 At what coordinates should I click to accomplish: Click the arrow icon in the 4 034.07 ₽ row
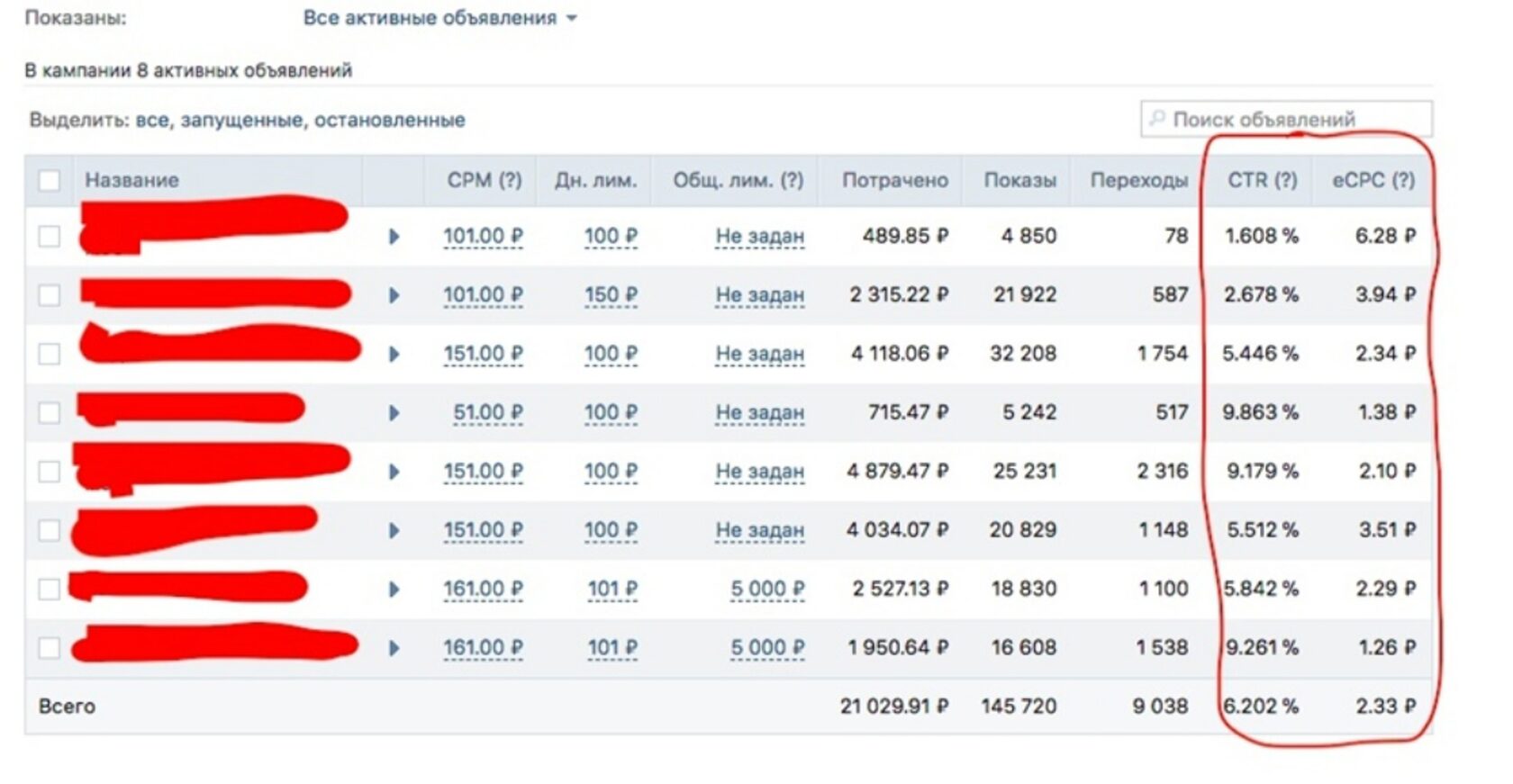coord(394,531)
